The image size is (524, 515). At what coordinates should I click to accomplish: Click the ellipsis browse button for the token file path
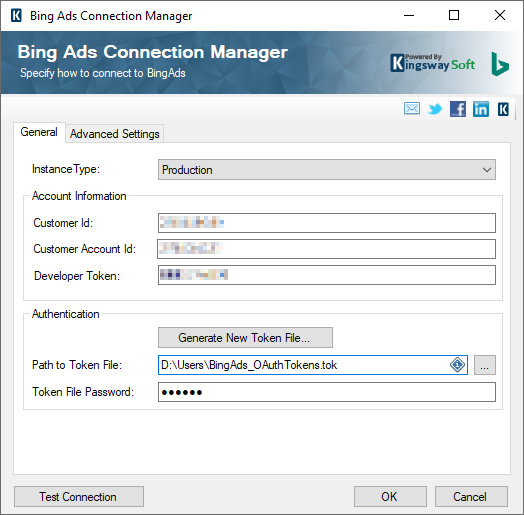click(485, 365)
